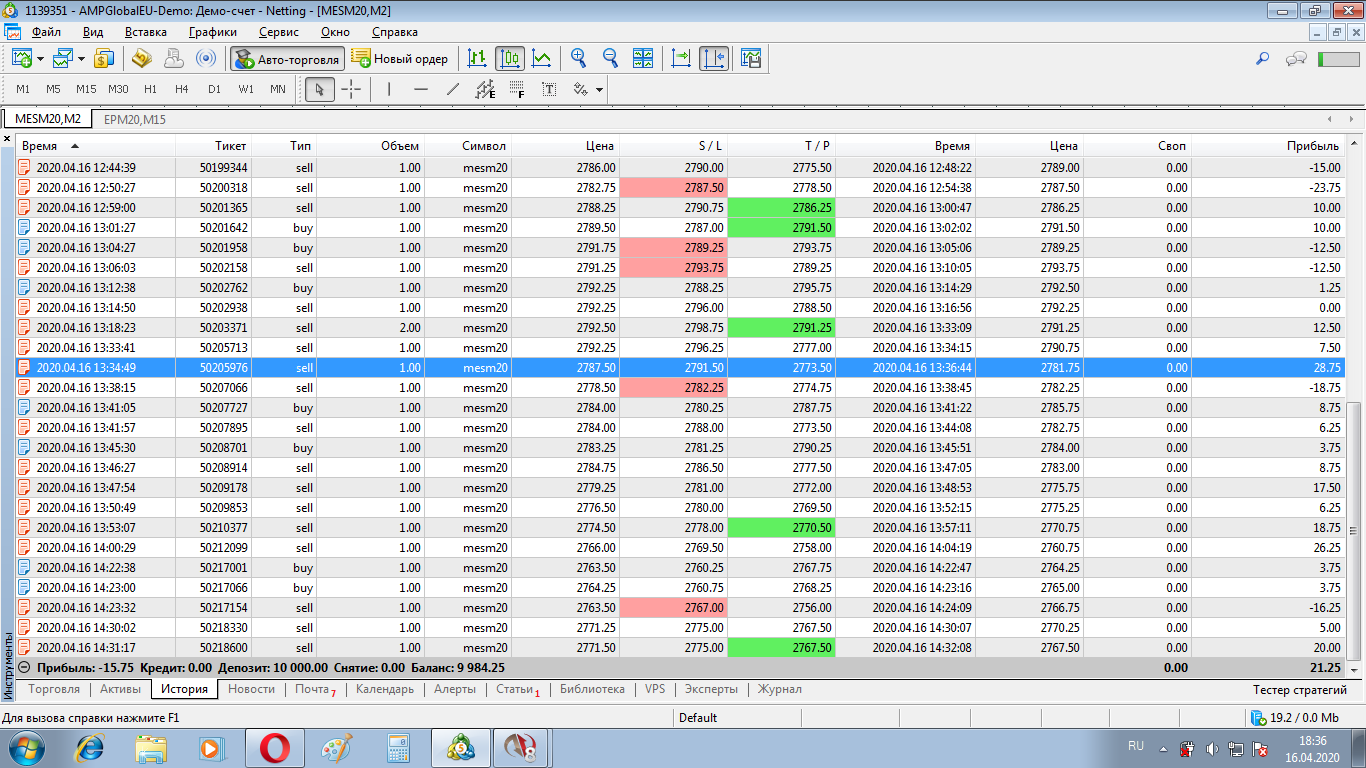Collapse the Прибыль summary row expander

[x=24, y=668]
